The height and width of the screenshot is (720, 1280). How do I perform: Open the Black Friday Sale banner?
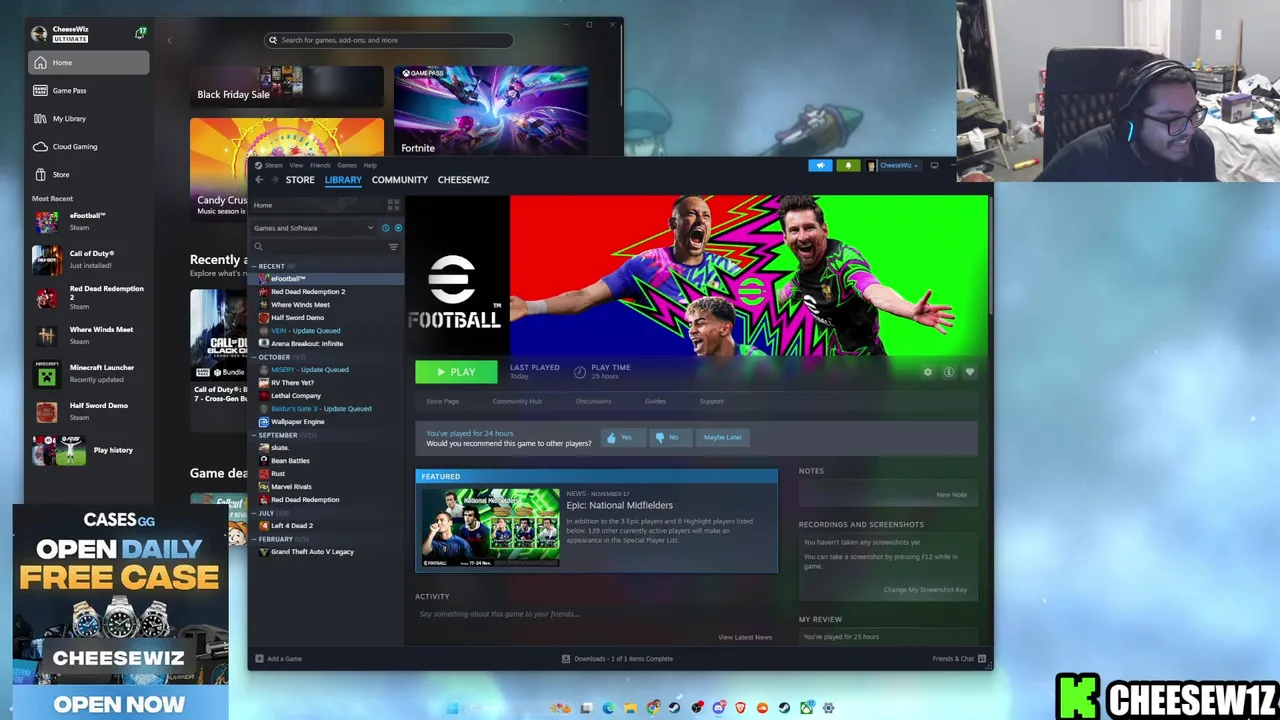(287, 87)
